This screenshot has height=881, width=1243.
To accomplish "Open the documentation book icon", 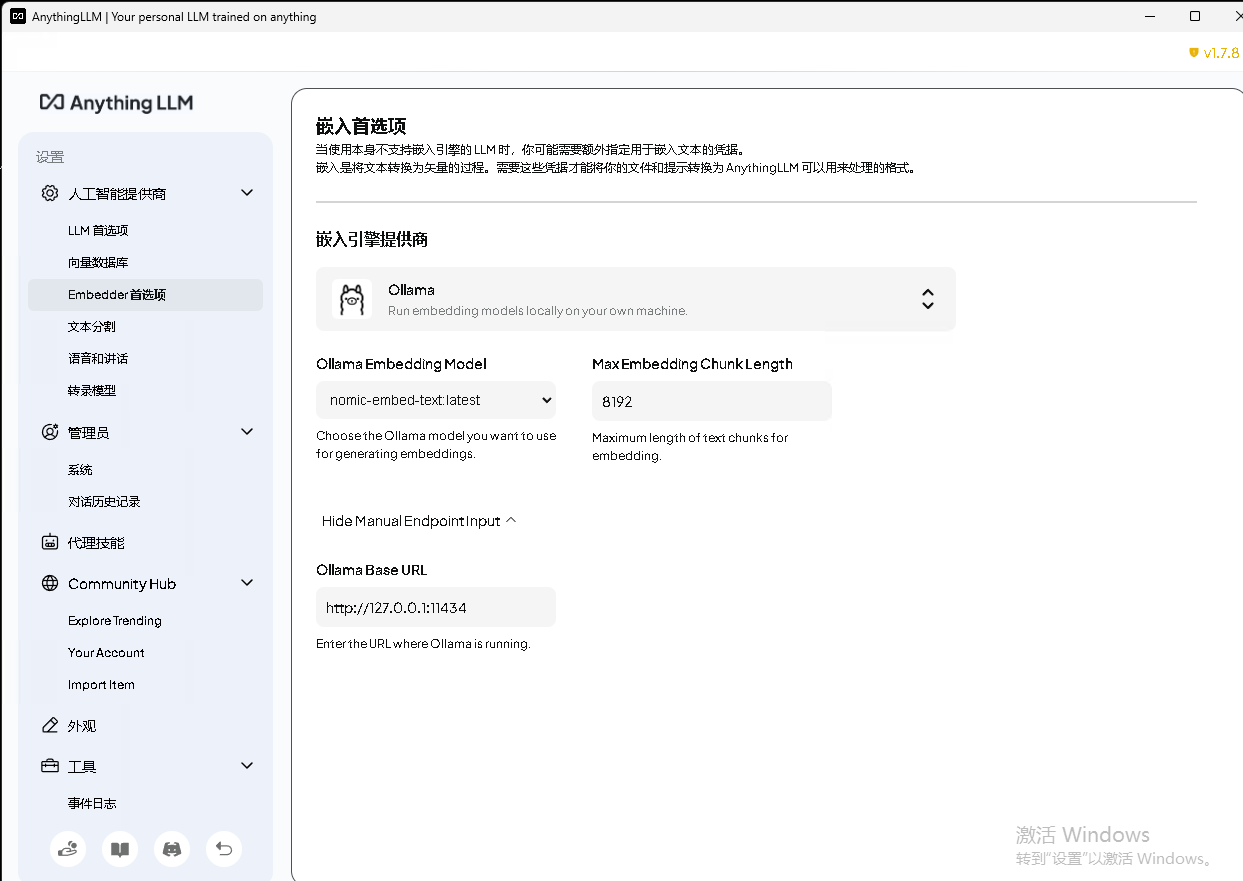I will coord(120,849).
